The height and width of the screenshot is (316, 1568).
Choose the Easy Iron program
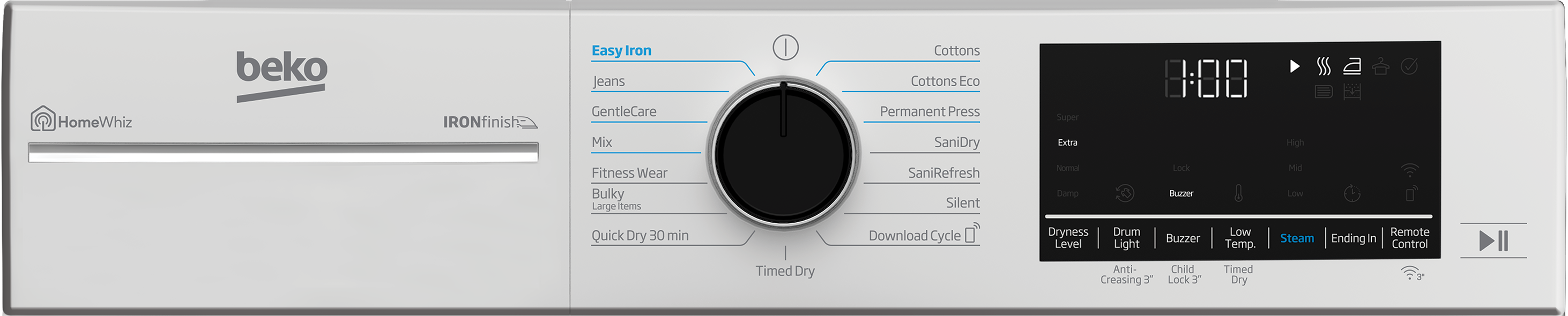click(x=621, y=50)
